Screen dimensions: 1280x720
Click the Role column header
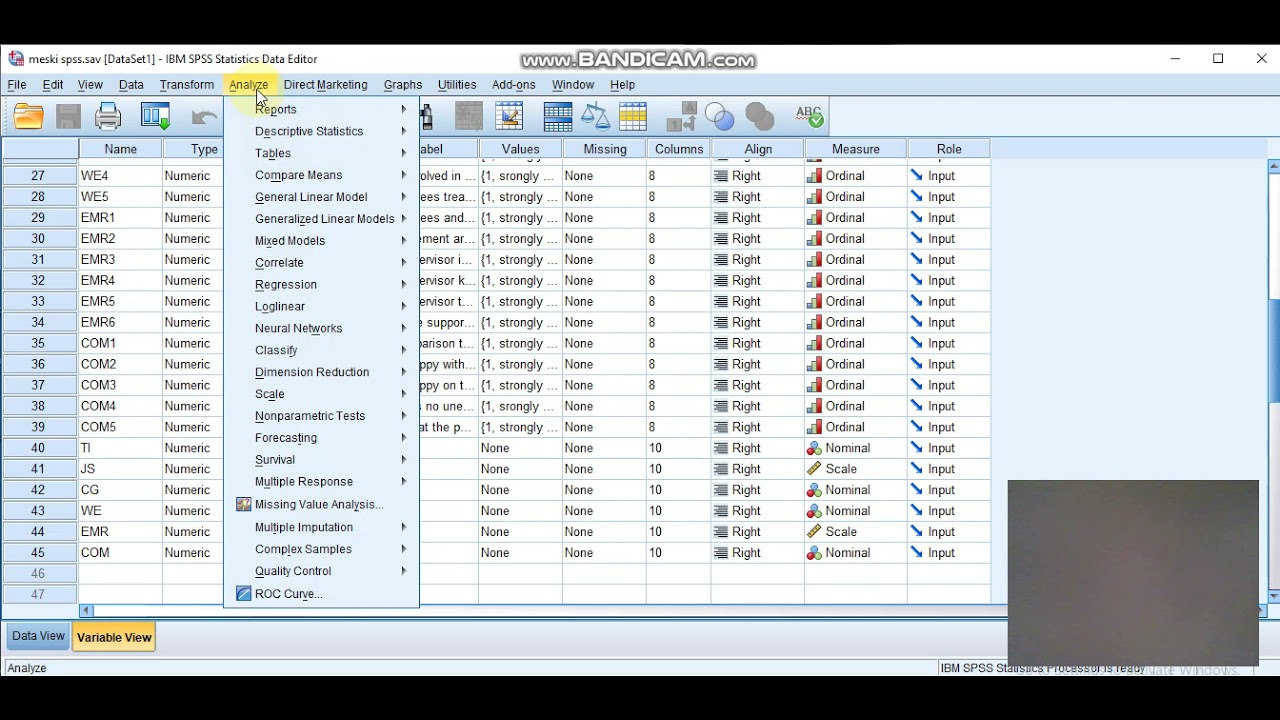pyautogui.click(x=949, y=149)
